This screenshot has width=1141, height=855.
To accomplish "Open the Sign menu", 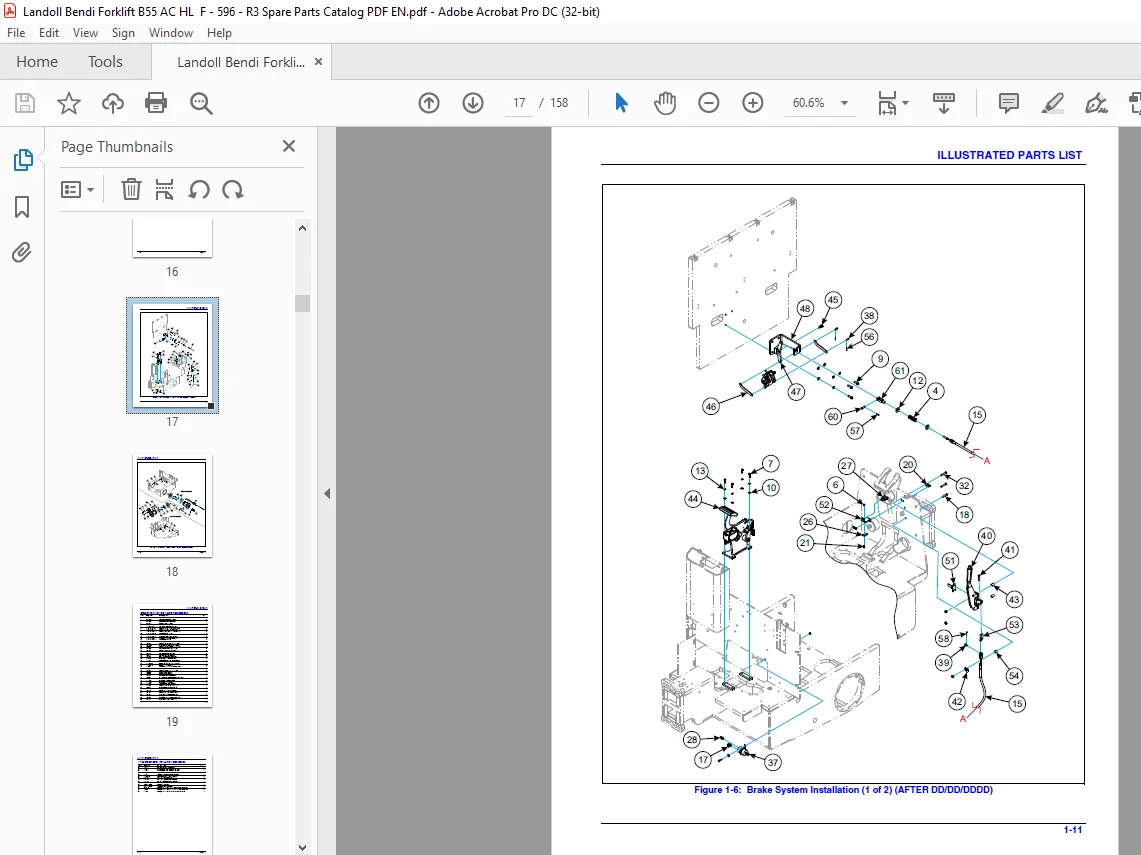I will coord(123,33).
